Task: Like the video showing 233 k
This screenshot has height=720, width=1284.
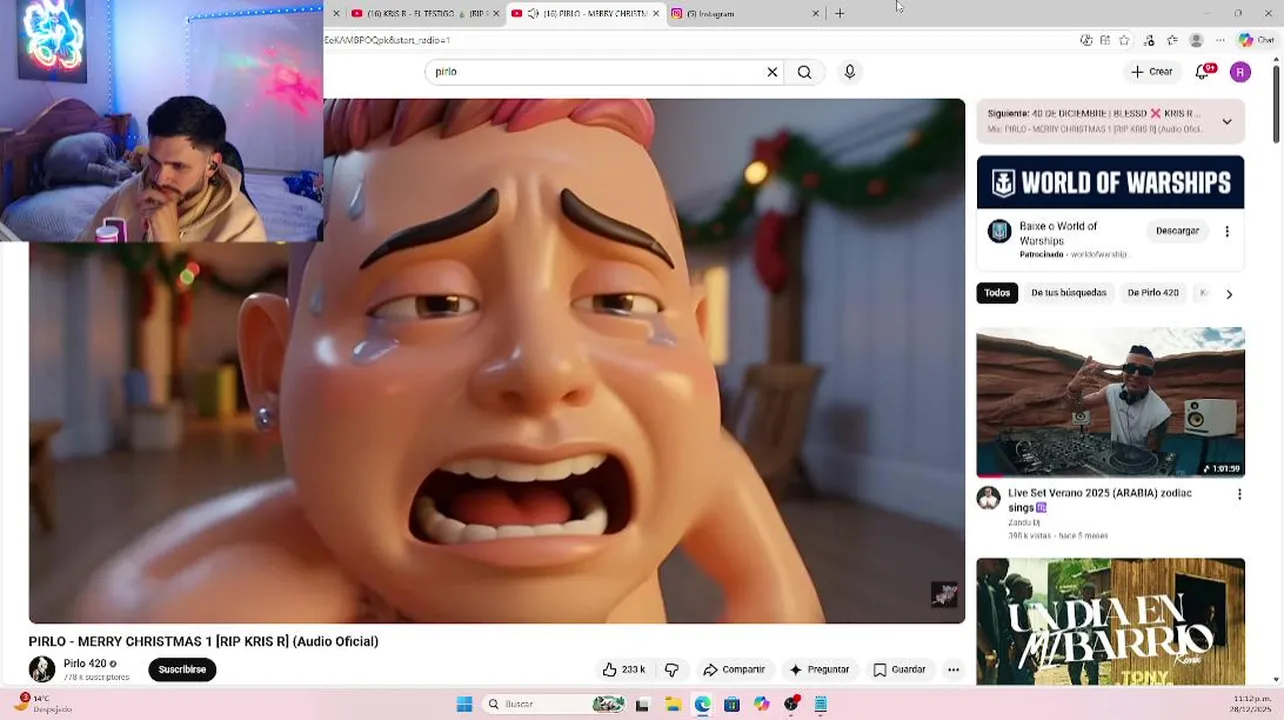Action: [x=623, y=670]
